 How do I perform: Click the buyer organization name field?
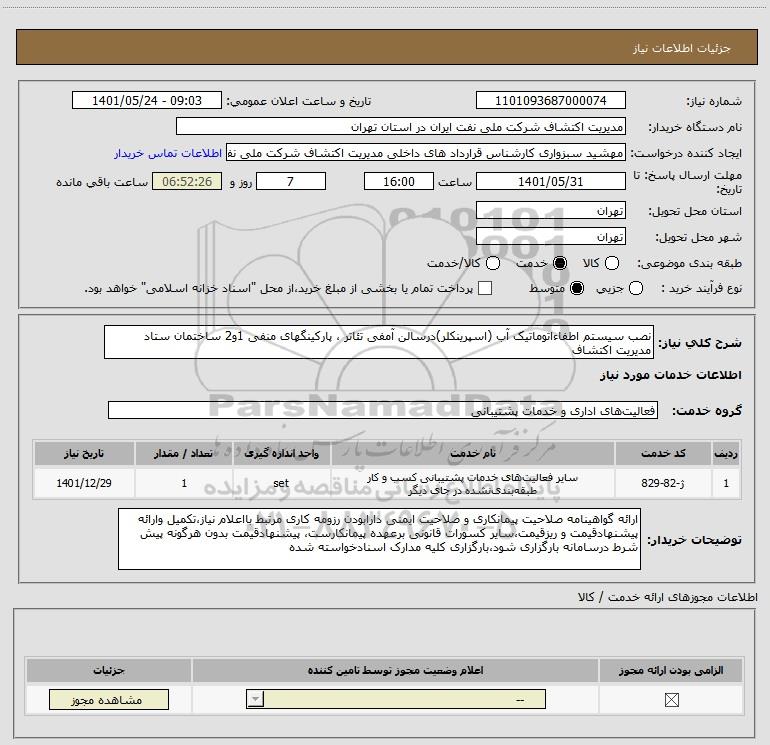point(401,127)
